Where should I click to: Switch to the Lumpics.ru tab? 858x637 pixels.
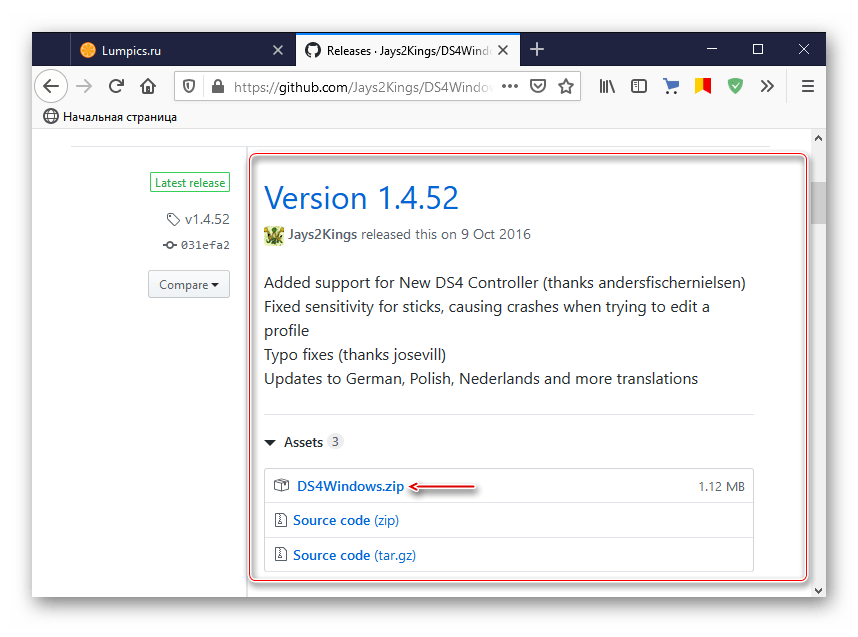pos(171,49)
